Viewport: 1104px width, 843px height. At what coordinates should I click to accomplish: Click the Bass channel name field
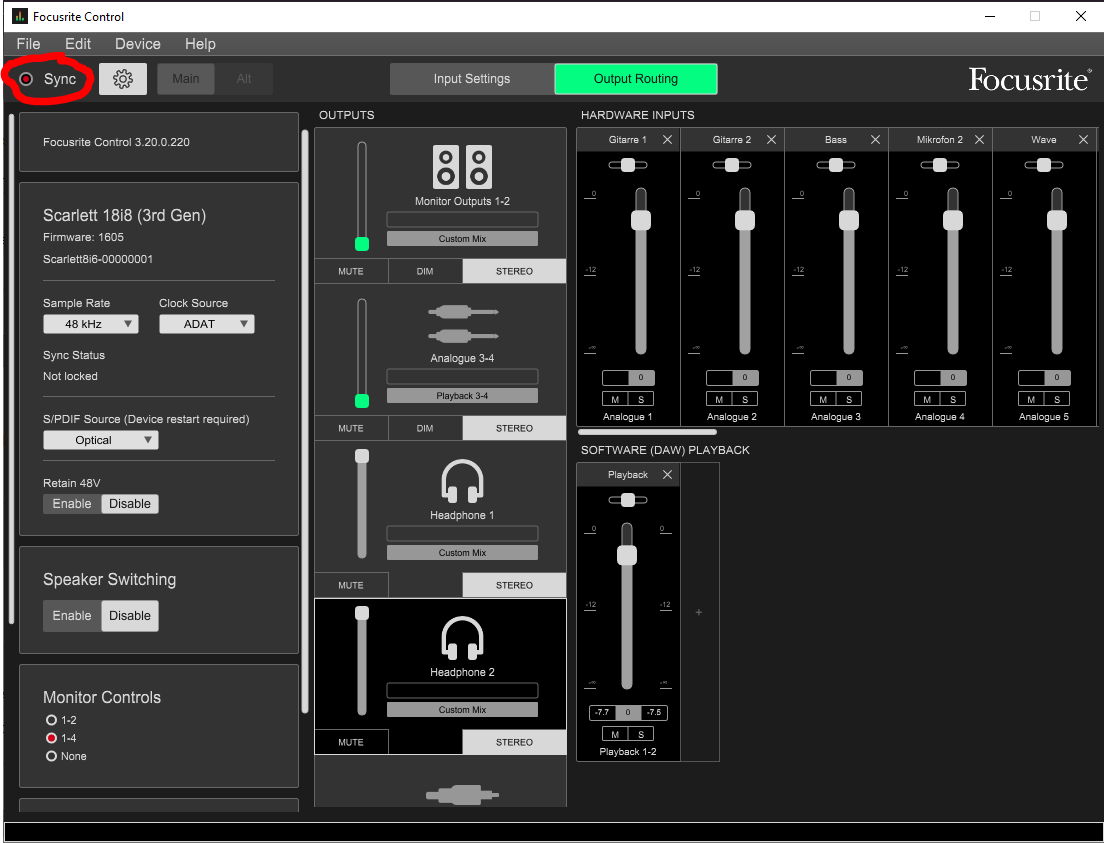[836, 139]
